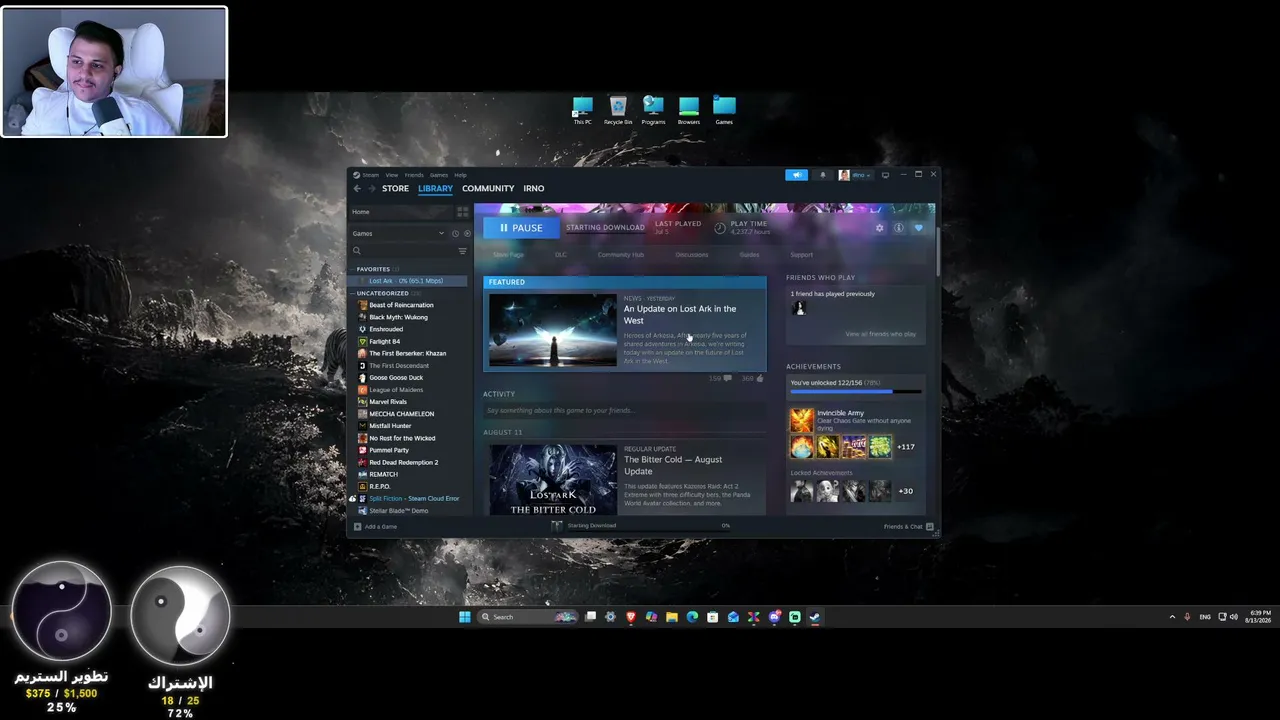Select Black Myth: Wukong in library

tap(398, 317)
